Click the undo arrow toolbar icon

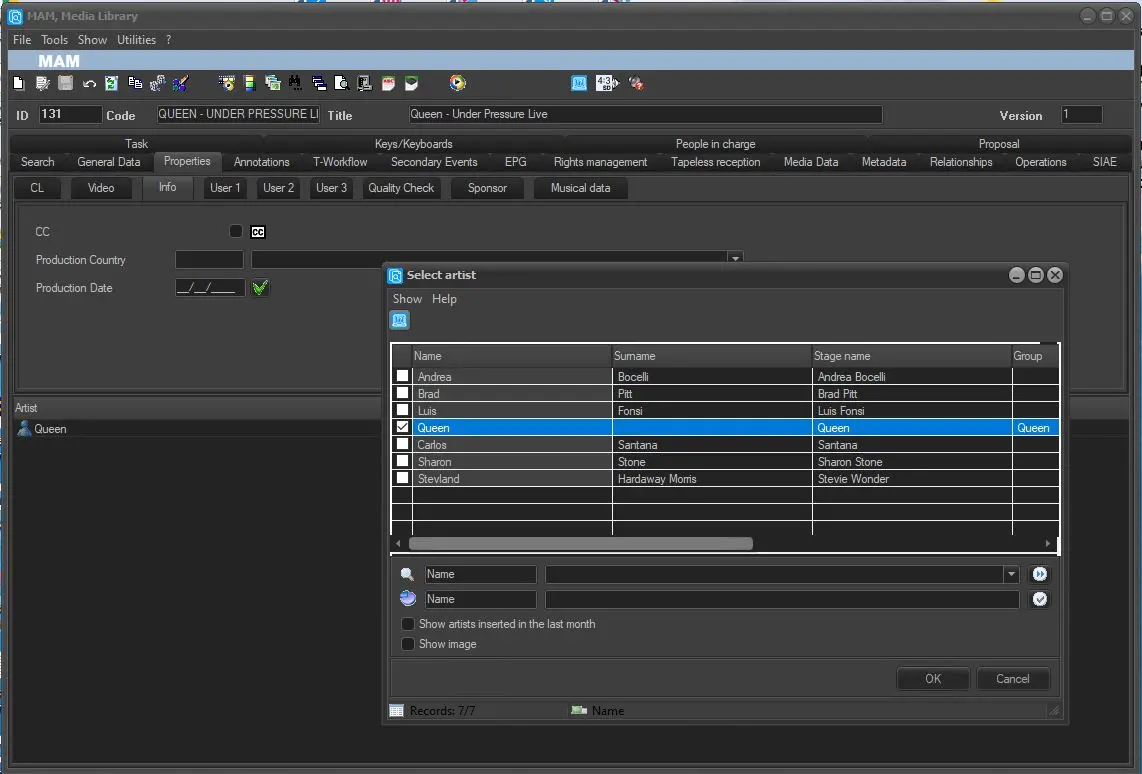(89, 84)
